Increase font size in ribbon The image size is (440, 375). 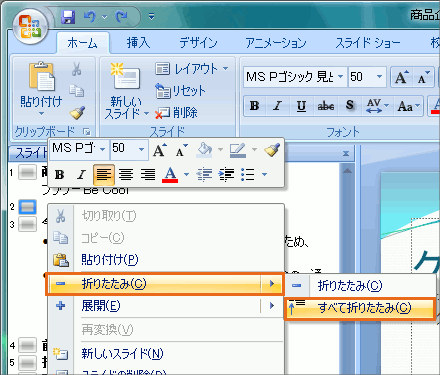(401, 77)
